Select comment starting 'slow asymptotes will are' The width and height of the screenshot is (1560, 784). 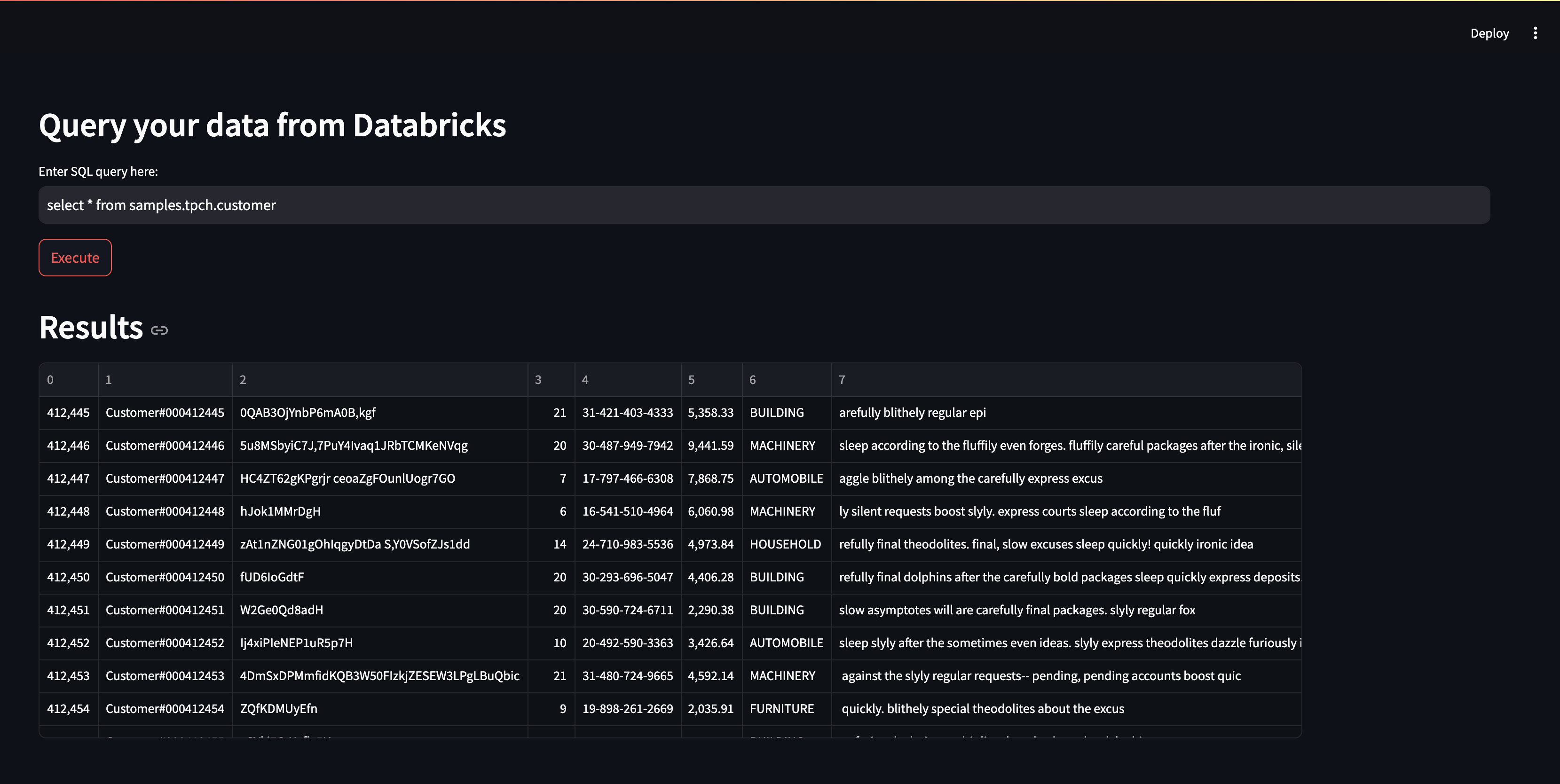coord(1066,610)
